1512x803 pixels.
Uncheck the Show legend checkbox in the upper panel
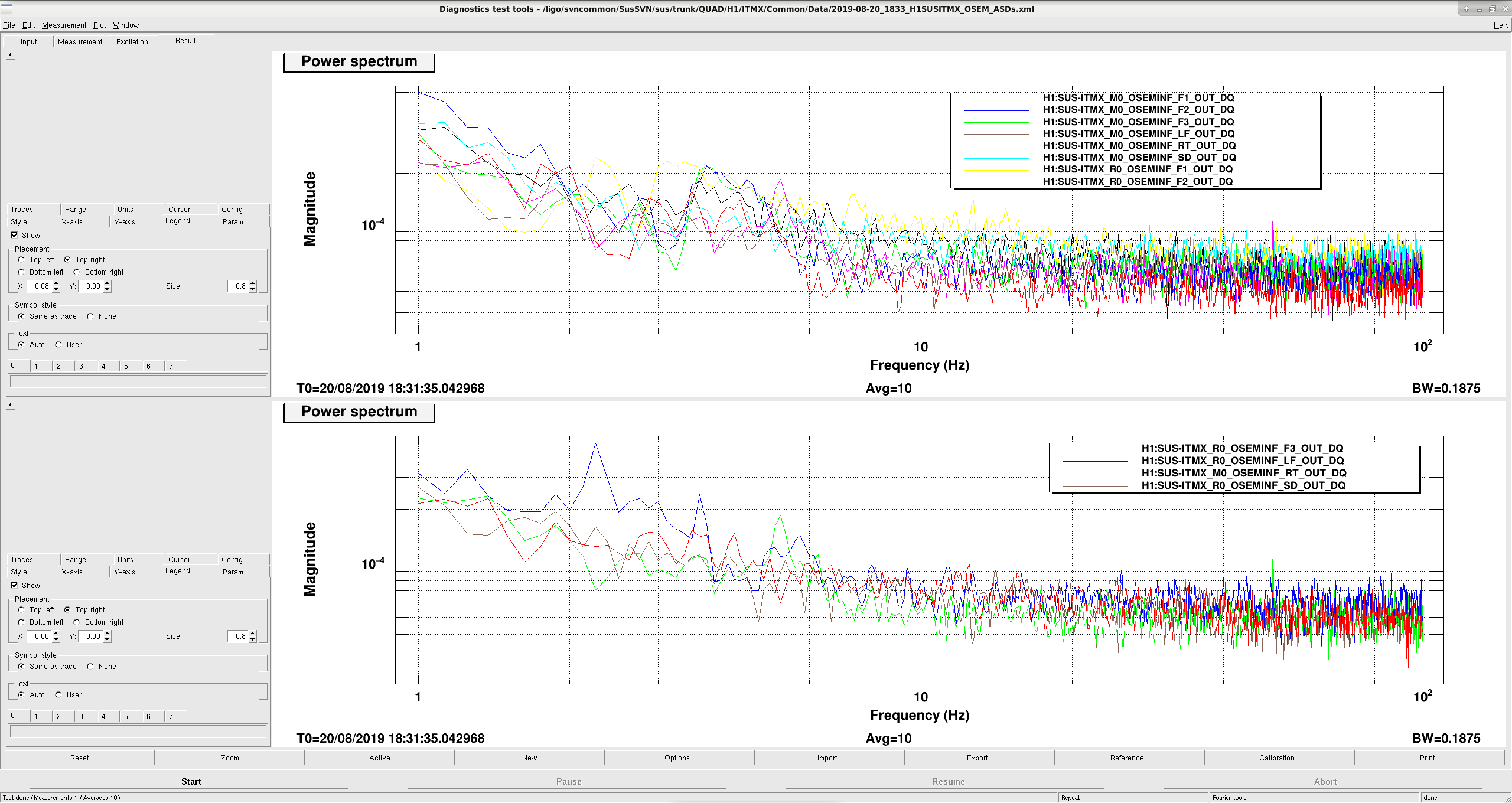(x=14, y=235)
